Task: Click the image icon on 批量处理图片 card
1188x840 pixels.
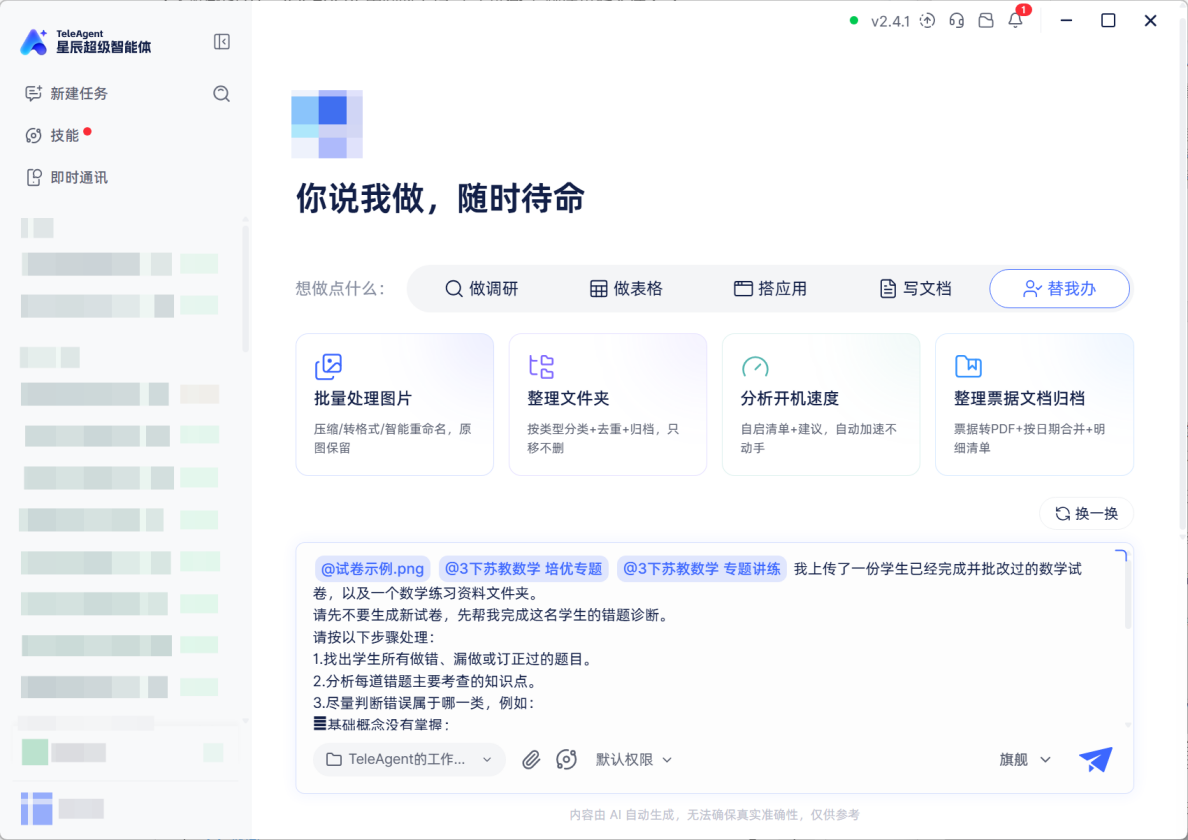Action: (328, 367)
